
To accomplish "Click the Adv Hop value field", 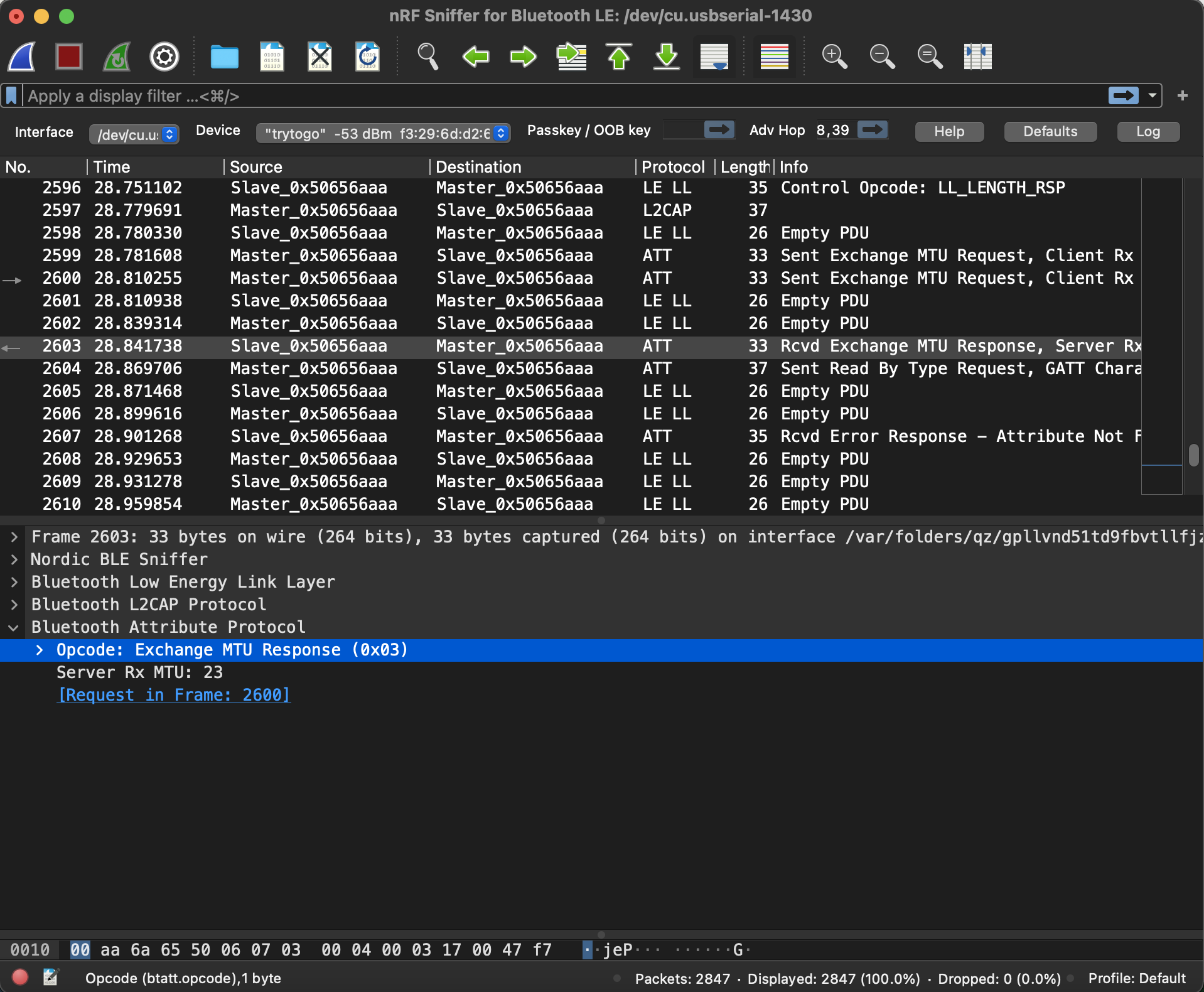I will coord(836,130).
